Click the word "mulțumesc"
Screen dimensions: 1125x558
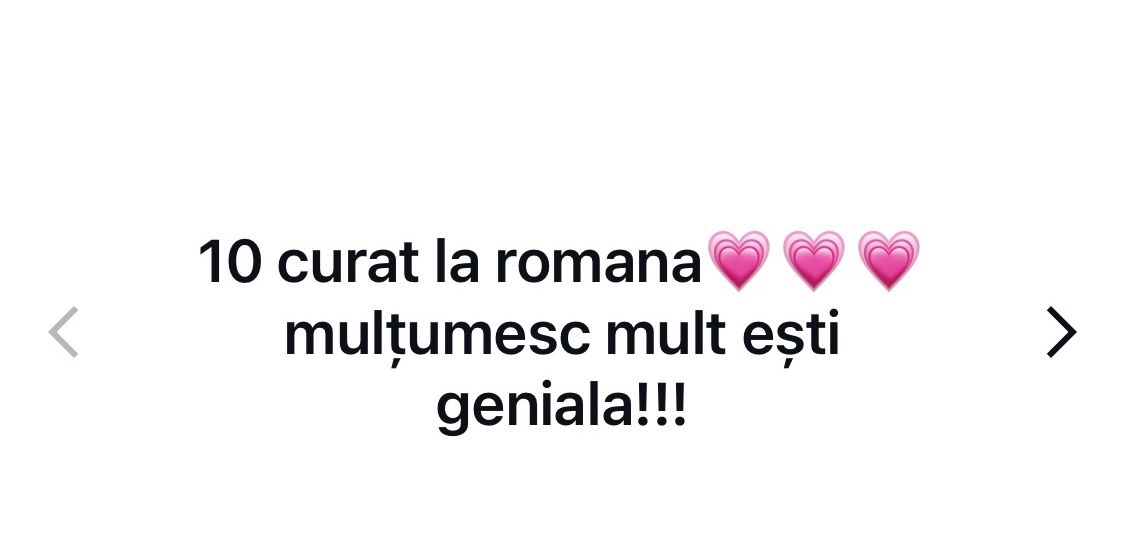pyautogui.click(x=437, y=338)
